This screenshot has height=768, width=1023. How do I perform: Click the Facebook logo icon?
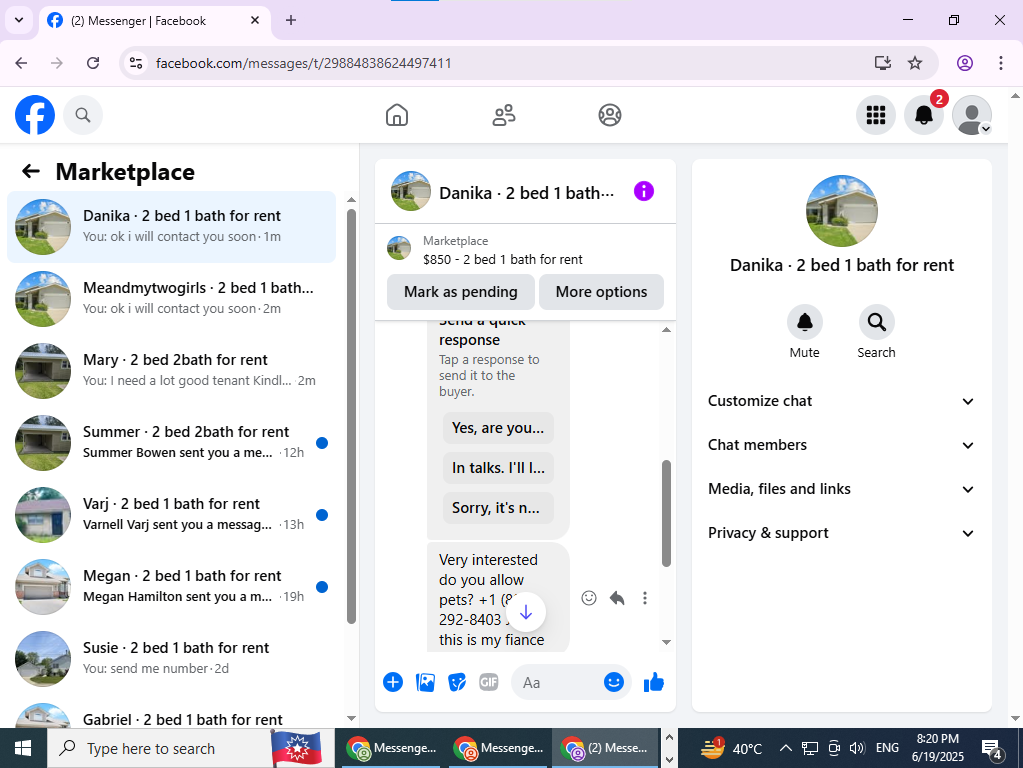click(x=35, y=115)
